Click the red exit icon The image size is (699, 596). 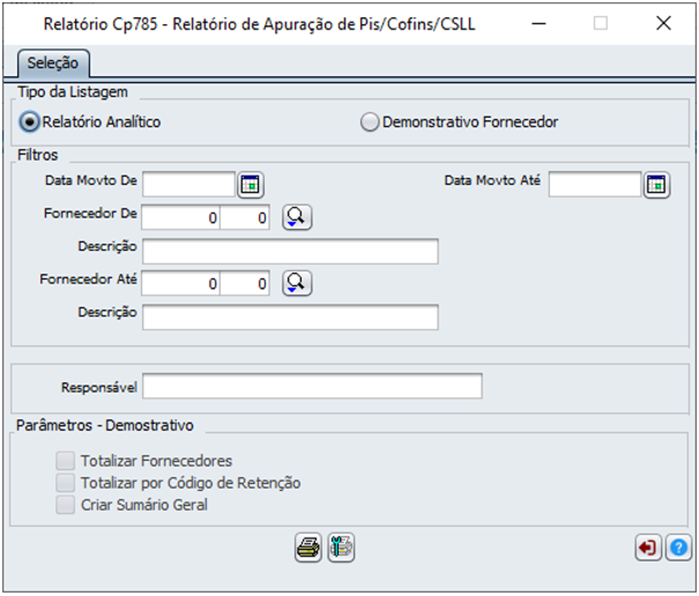tap(648, 547)
